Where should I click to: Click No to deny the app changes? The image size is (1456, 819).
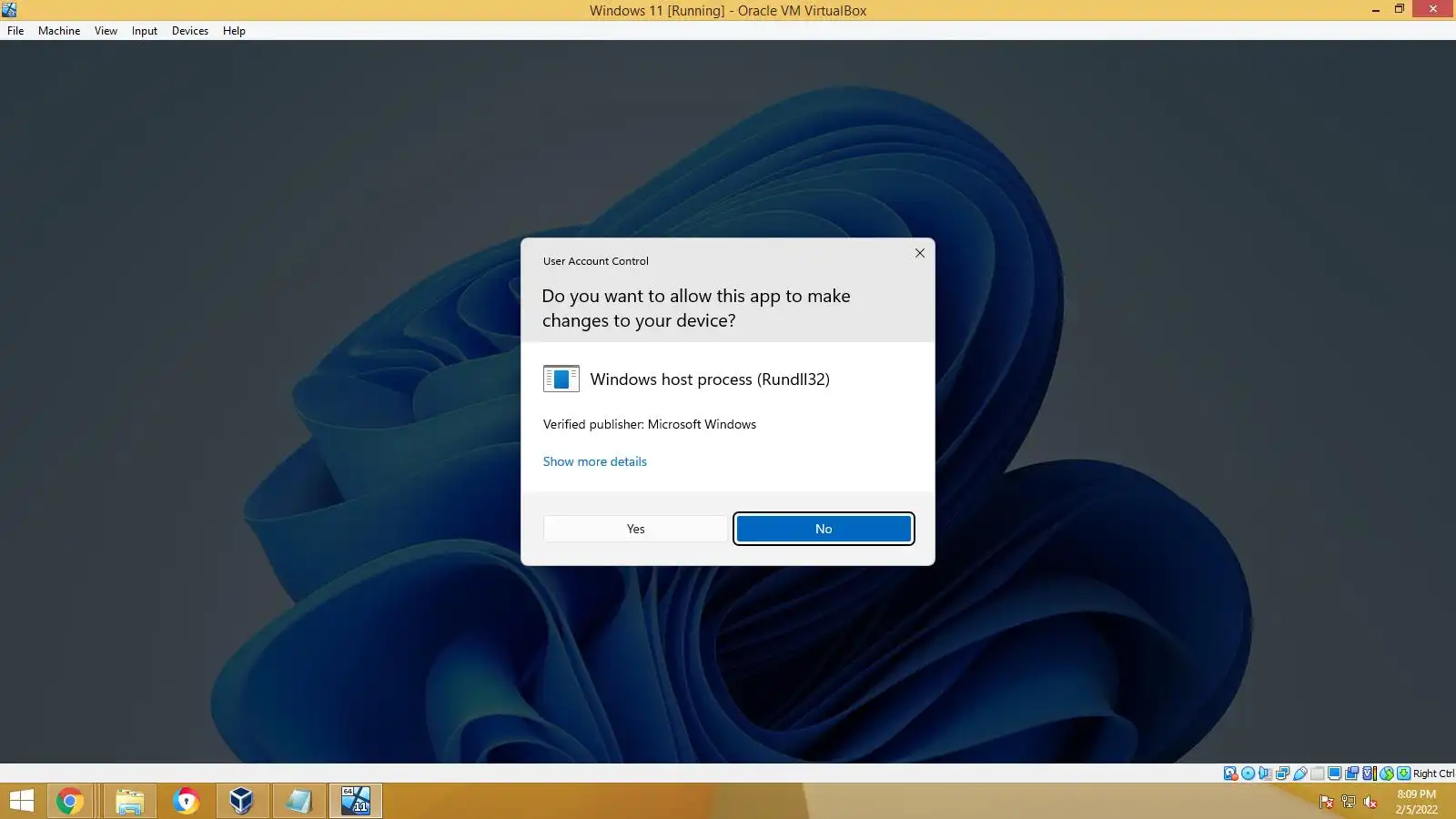click(824, 529)
